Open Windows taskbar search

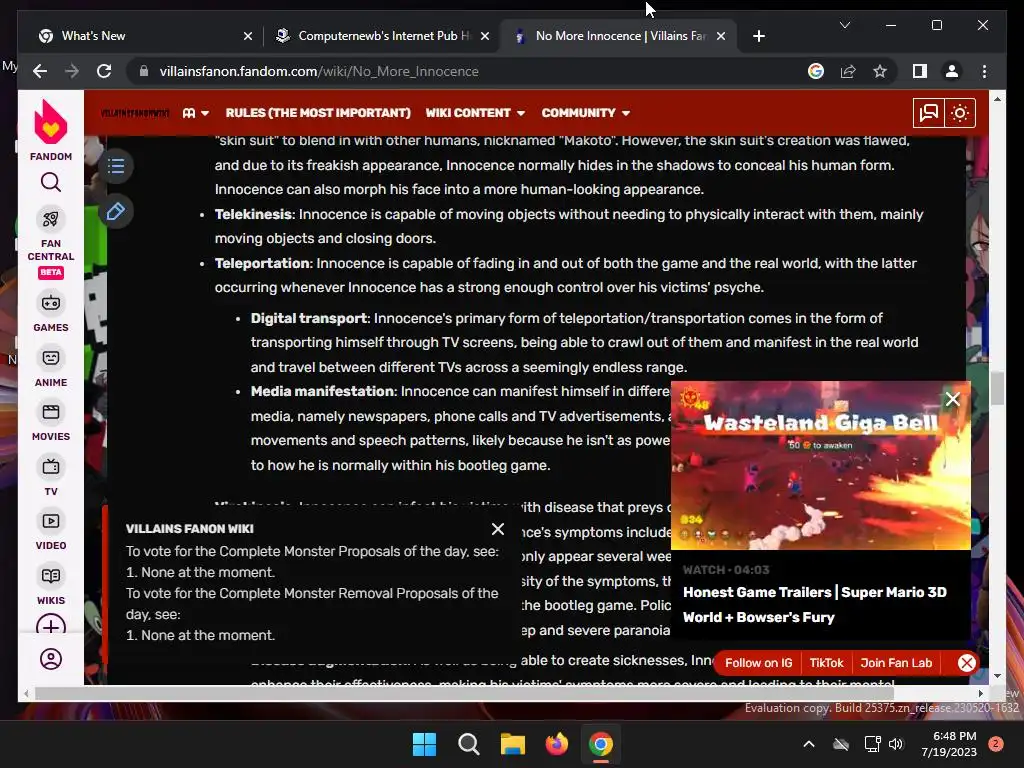468,744
